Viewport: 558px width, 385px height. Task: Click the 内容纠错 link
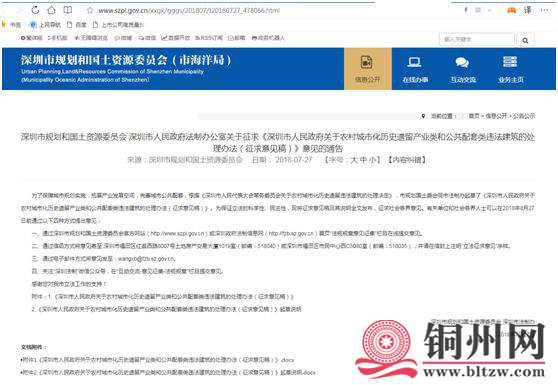pyautogui.click(x=406, y=160)
